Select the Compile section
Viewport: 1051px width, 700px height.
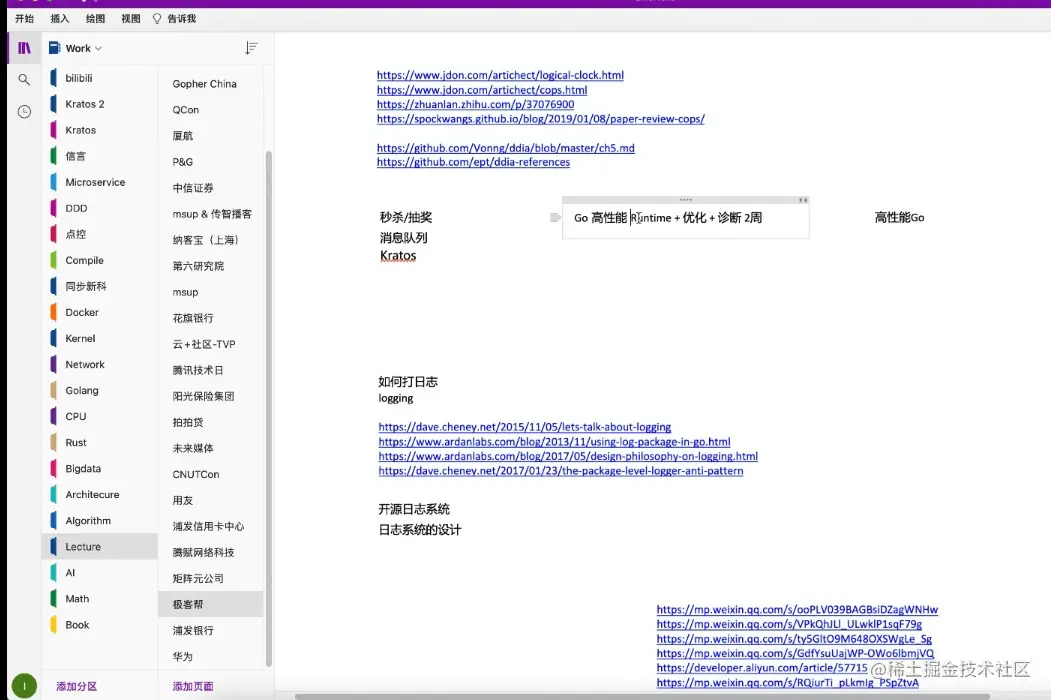coord(99,260)
